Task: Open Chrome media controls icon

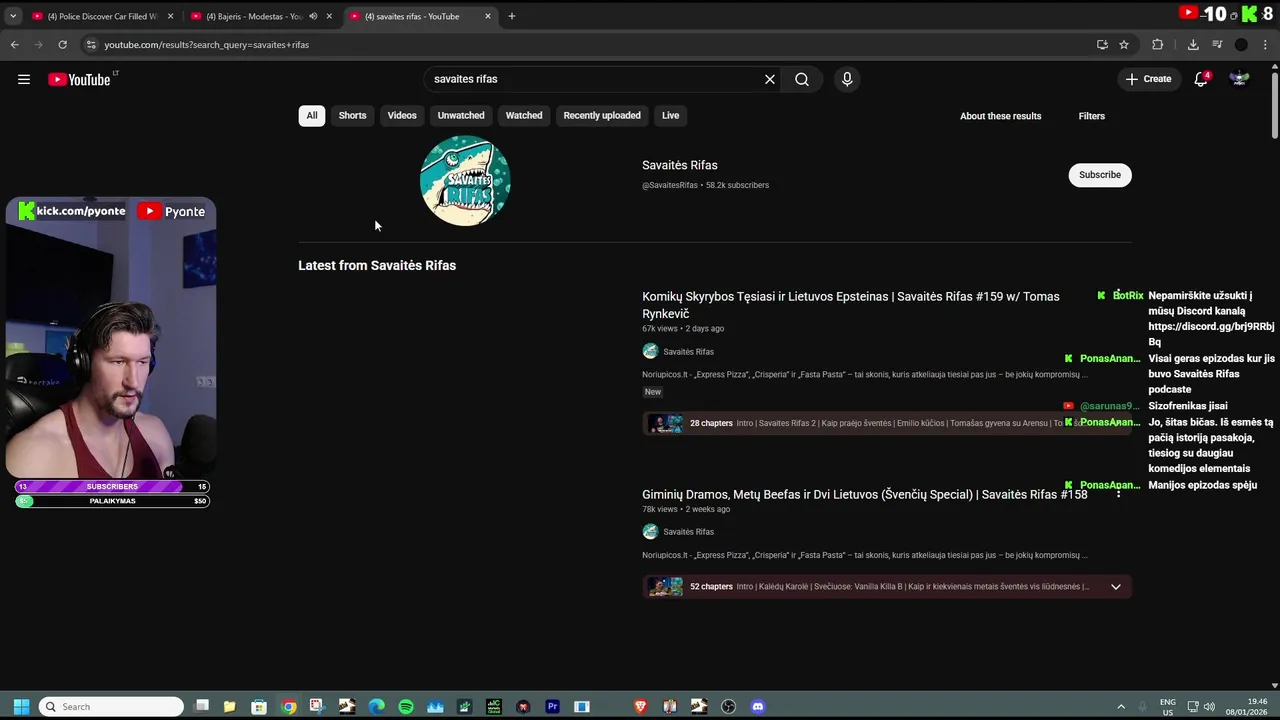Action: (1217, 44)
